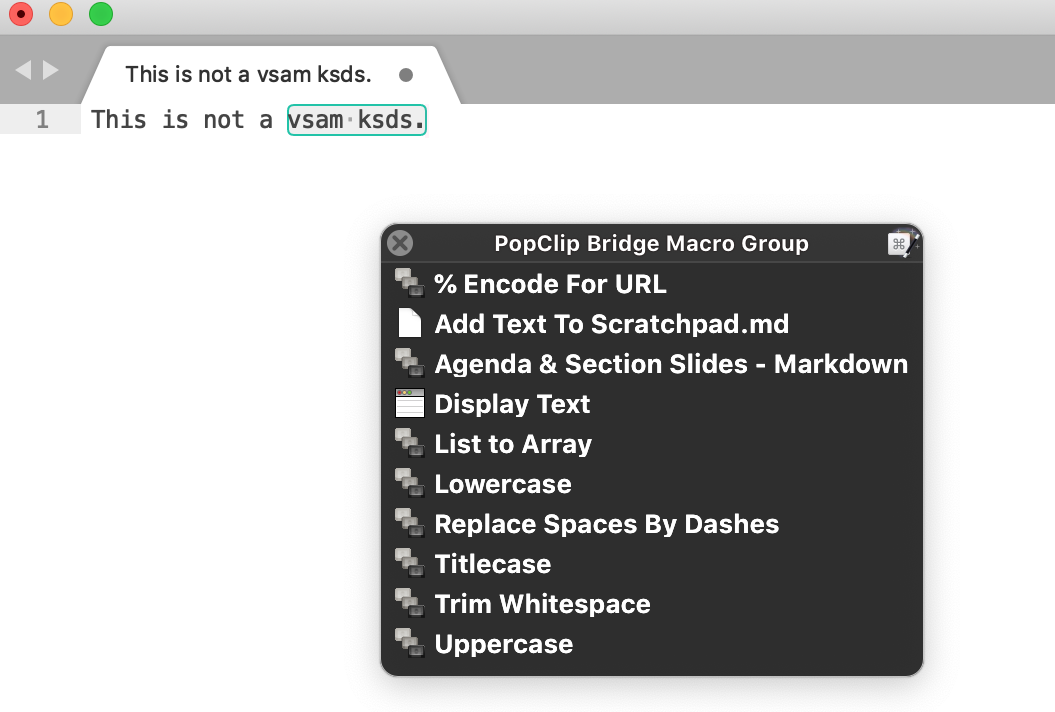Click the macro icon beside Titlecase

tap(410, 564)
